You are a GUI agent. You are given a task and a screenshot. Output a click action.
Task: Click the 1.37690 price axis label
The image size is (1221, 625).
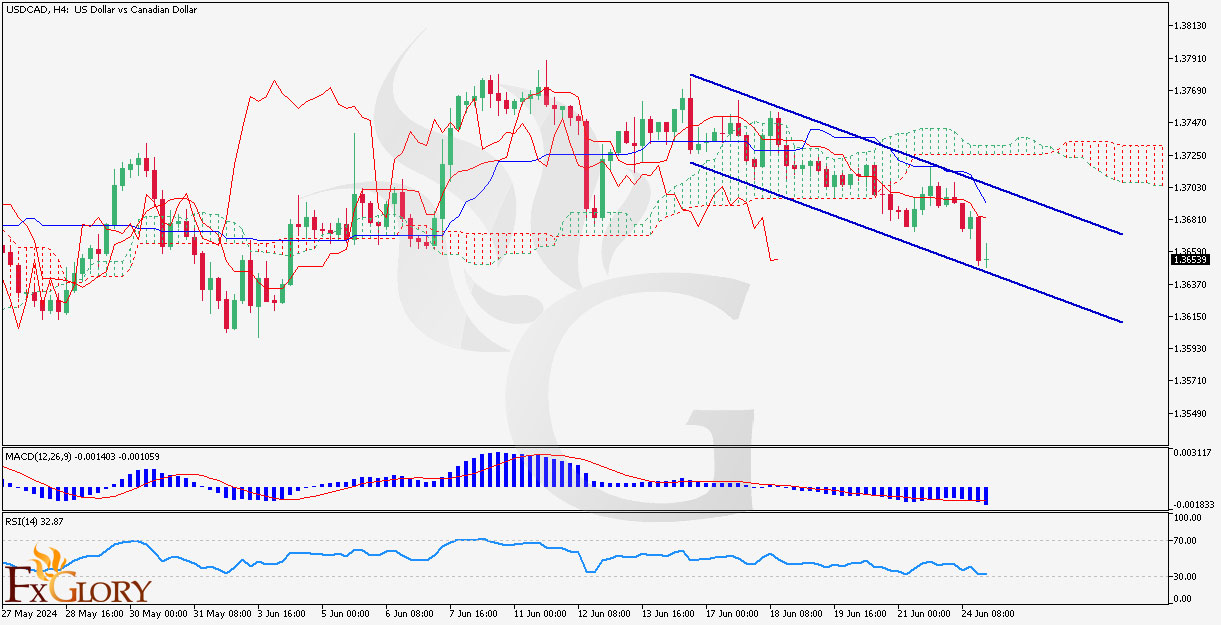point(1190,91)
